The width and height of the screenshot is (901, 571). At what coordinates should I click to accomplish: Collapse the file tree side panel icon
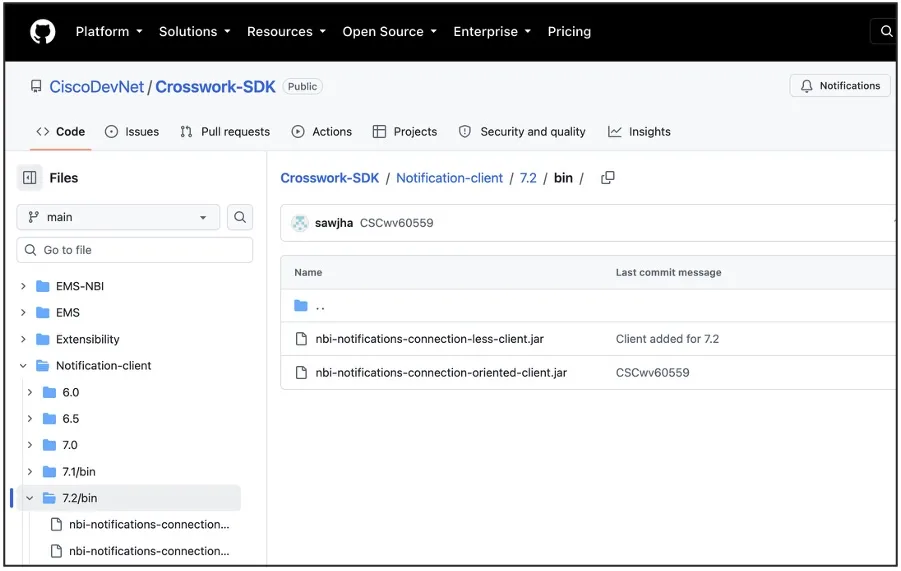29,178
